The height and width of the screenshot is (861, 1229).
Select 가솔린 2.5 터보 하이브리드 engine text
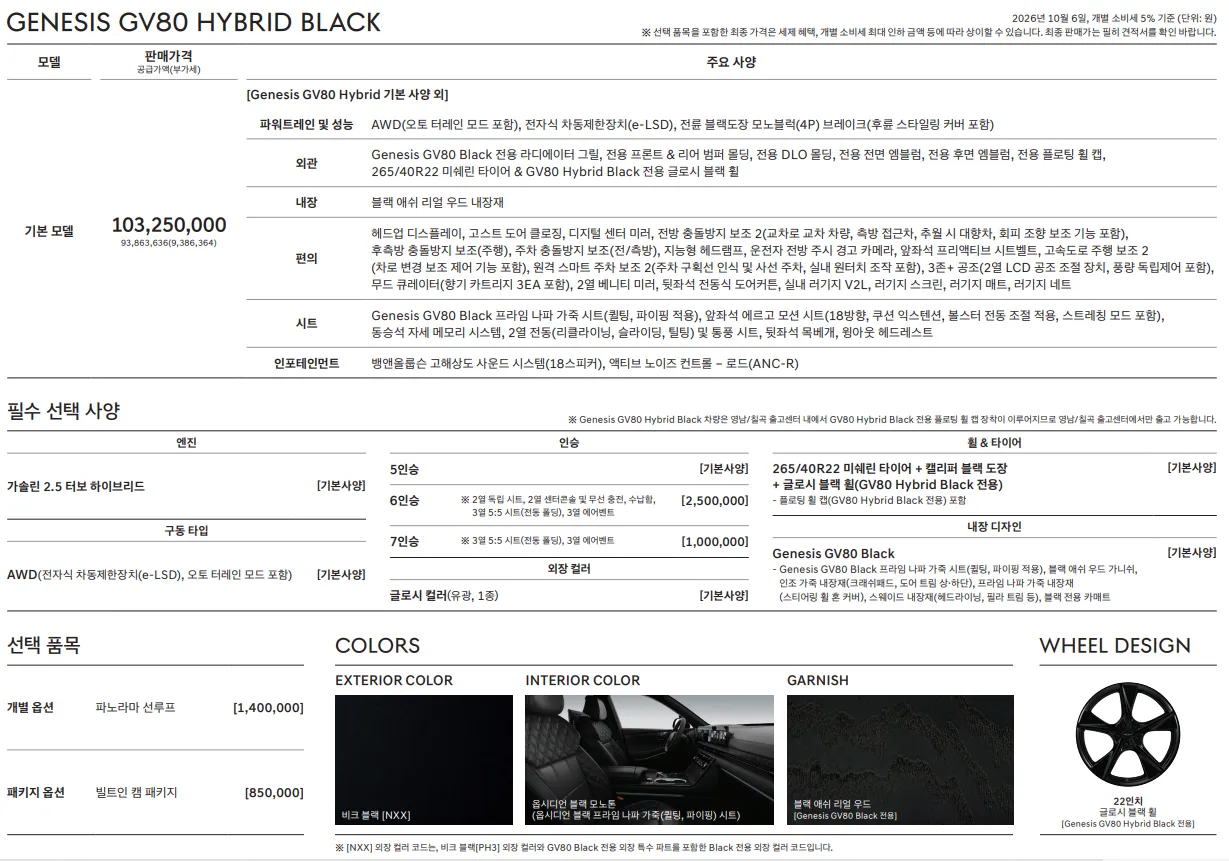(x=76, y=486)
